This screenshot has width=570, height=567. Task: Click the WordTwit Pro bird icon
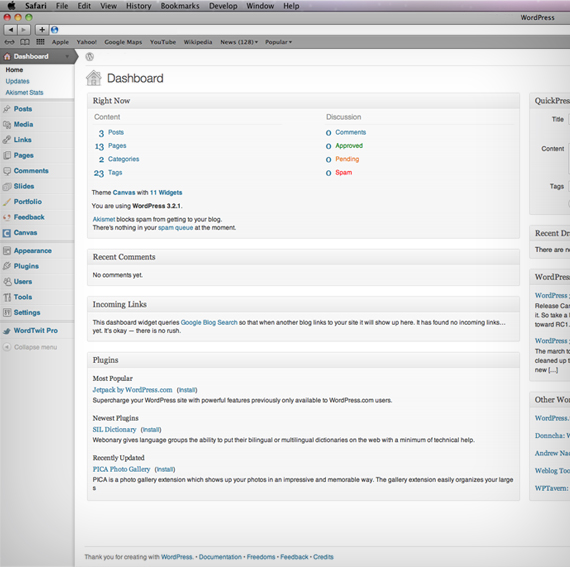pos(7,331)
